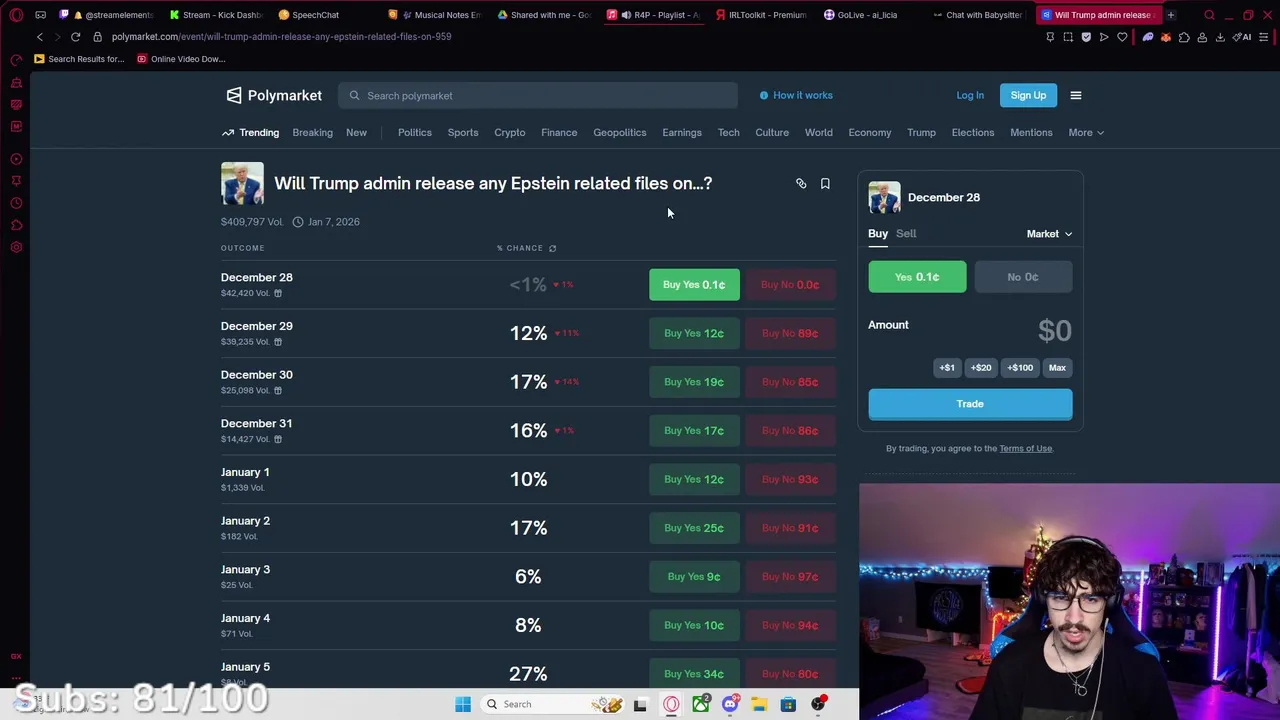
Task: Click Buy Yes 25¢ for January 2
Action: pyautogui.click(x=694, y=528)
